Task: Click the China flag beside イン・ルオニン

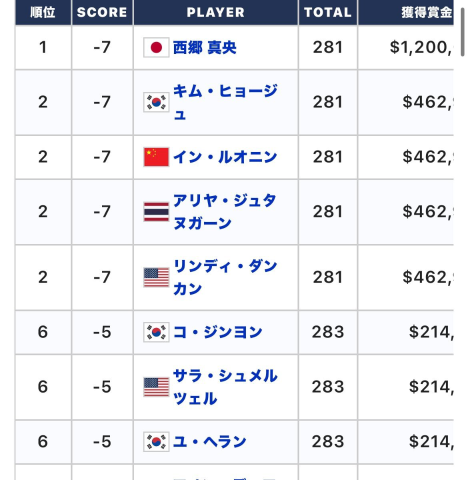Action: (x=156, y=157)
